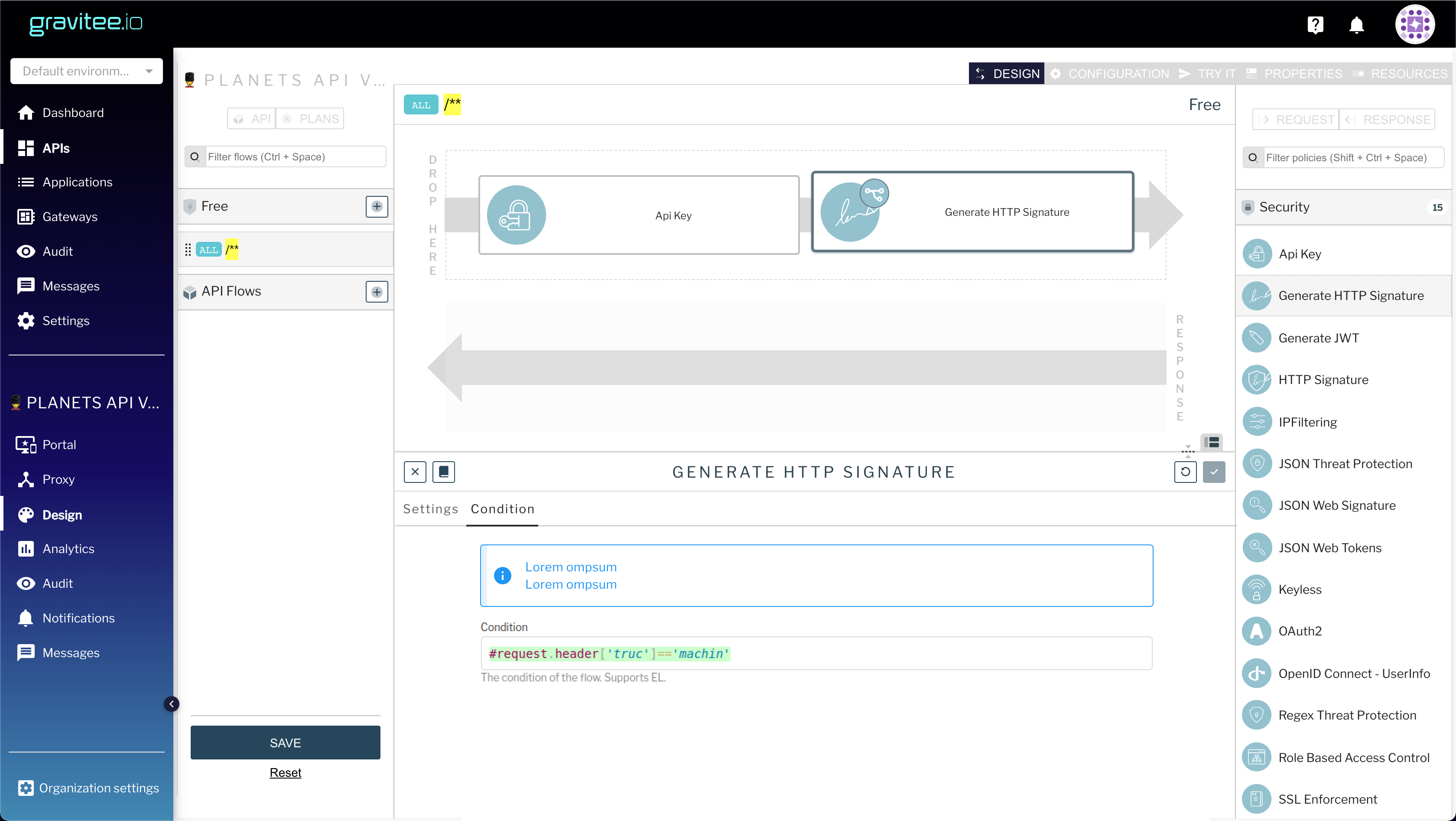This screenshot has height=821, width=1456.
Task: Collapse the policy editor panel arrow
Action: [1187, 447]
